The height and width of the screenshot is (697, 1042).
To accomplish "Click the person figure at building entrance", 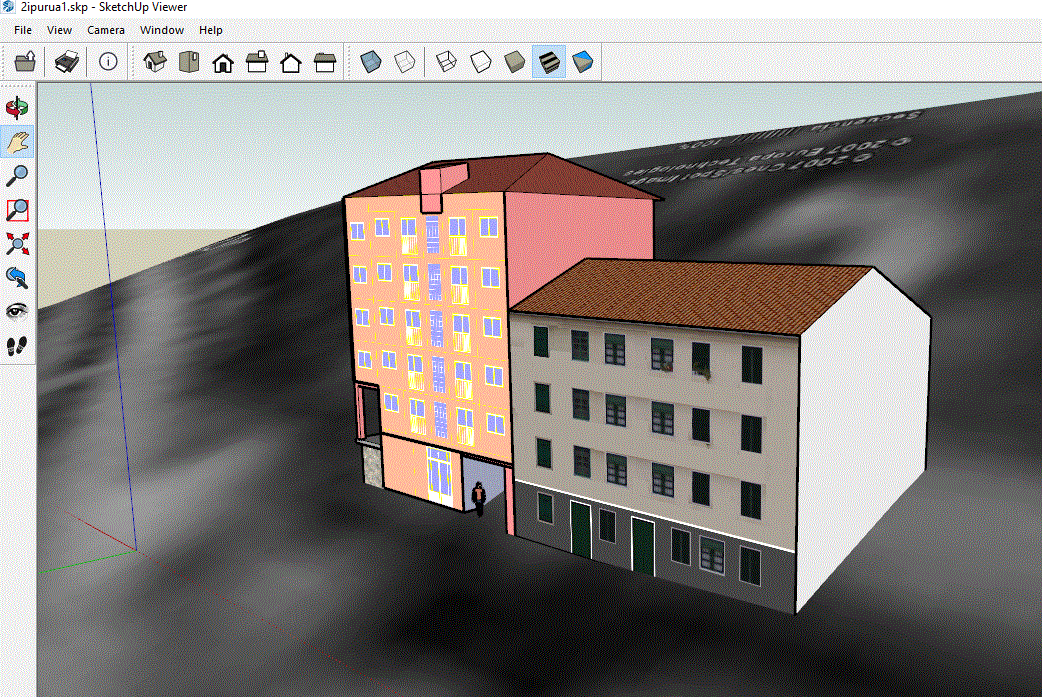I will coord(479,498).
